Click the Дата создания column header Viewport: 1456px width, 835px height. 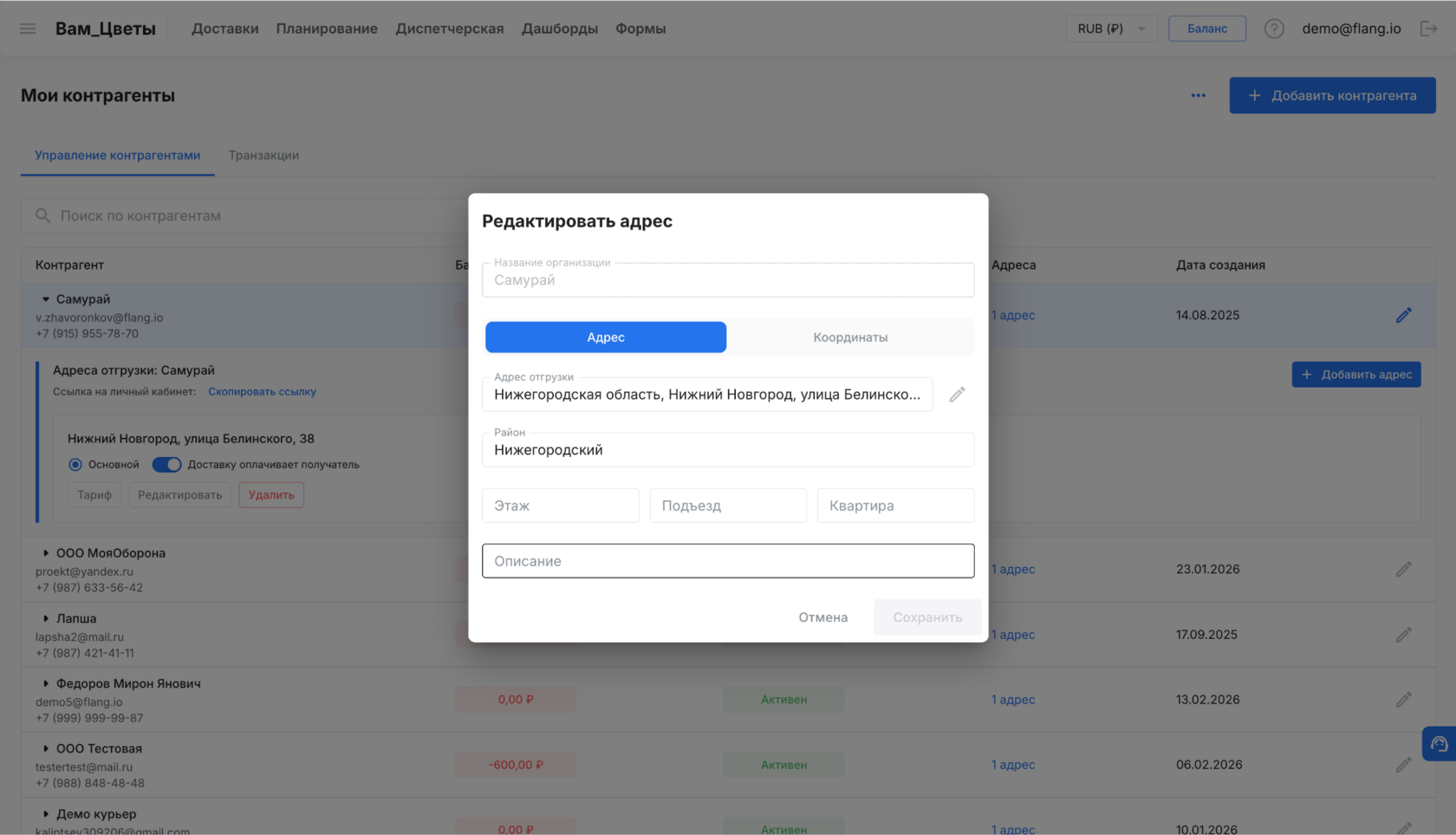click(1220, 265)
